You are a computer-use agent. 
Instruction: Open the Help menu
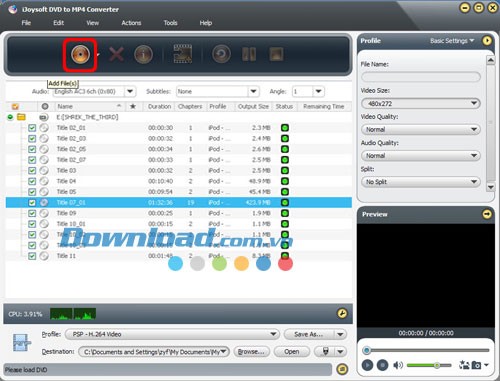[206, 23]
